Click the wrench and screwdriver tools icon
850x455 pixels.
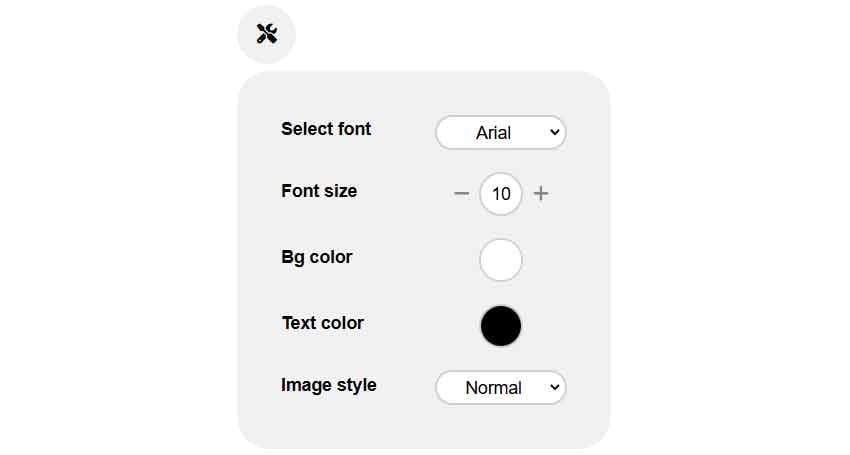tap(267, 34)
